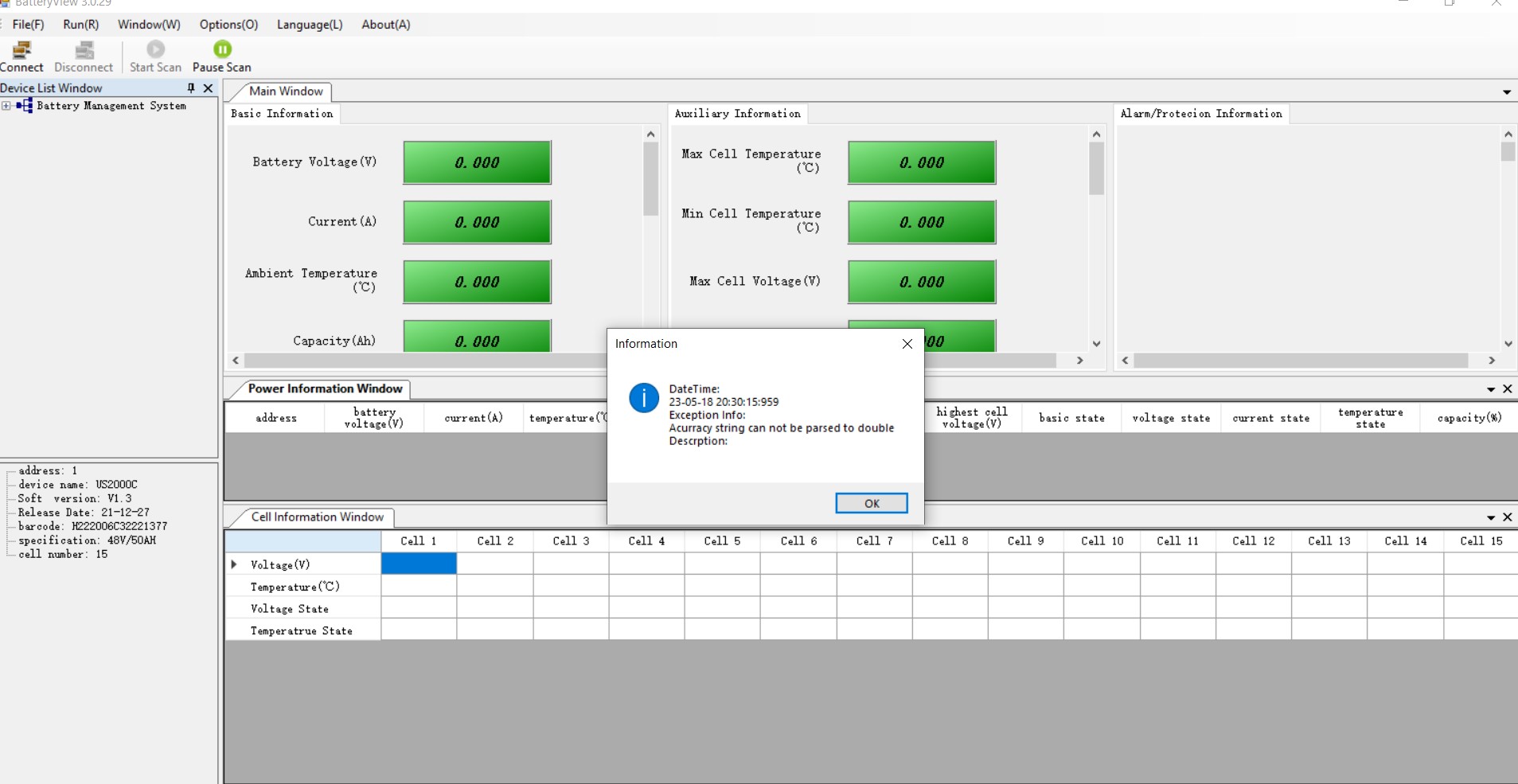
Task: Click OK in the Information dialog
Action: (x=871, y=503)
